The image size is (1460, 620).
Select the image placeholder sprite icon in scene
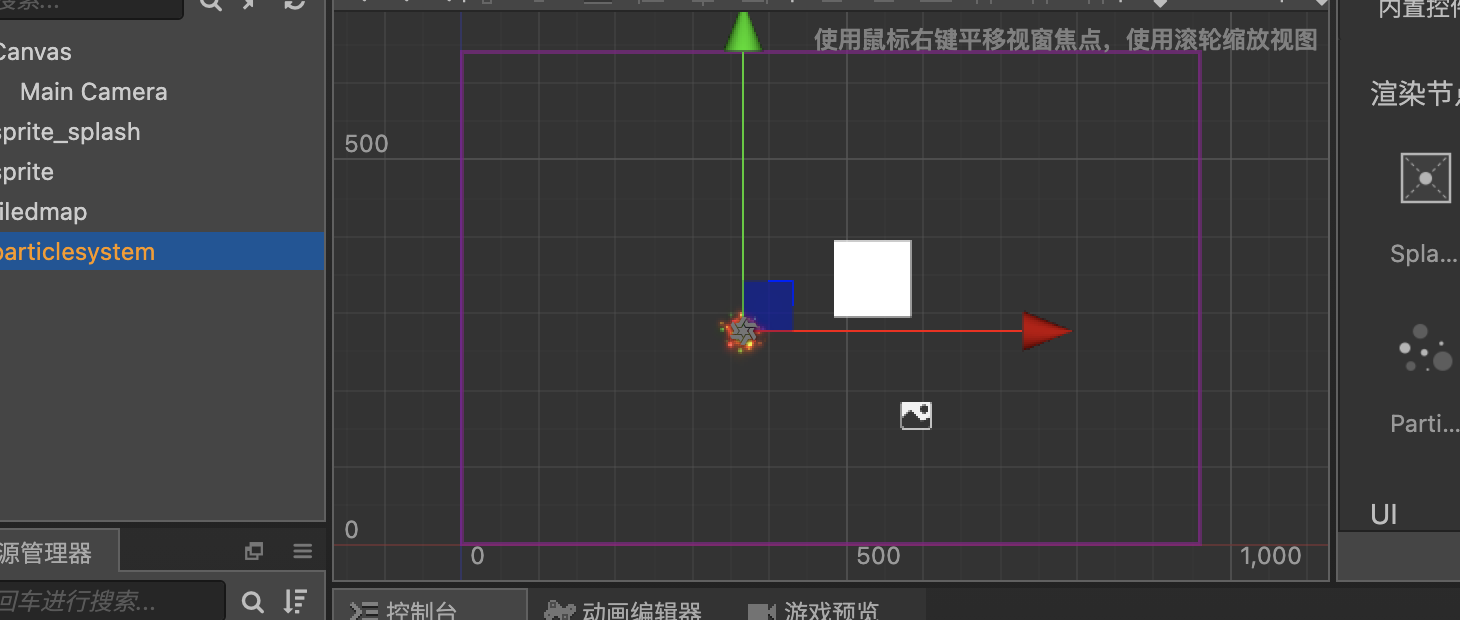coord(916,416)
